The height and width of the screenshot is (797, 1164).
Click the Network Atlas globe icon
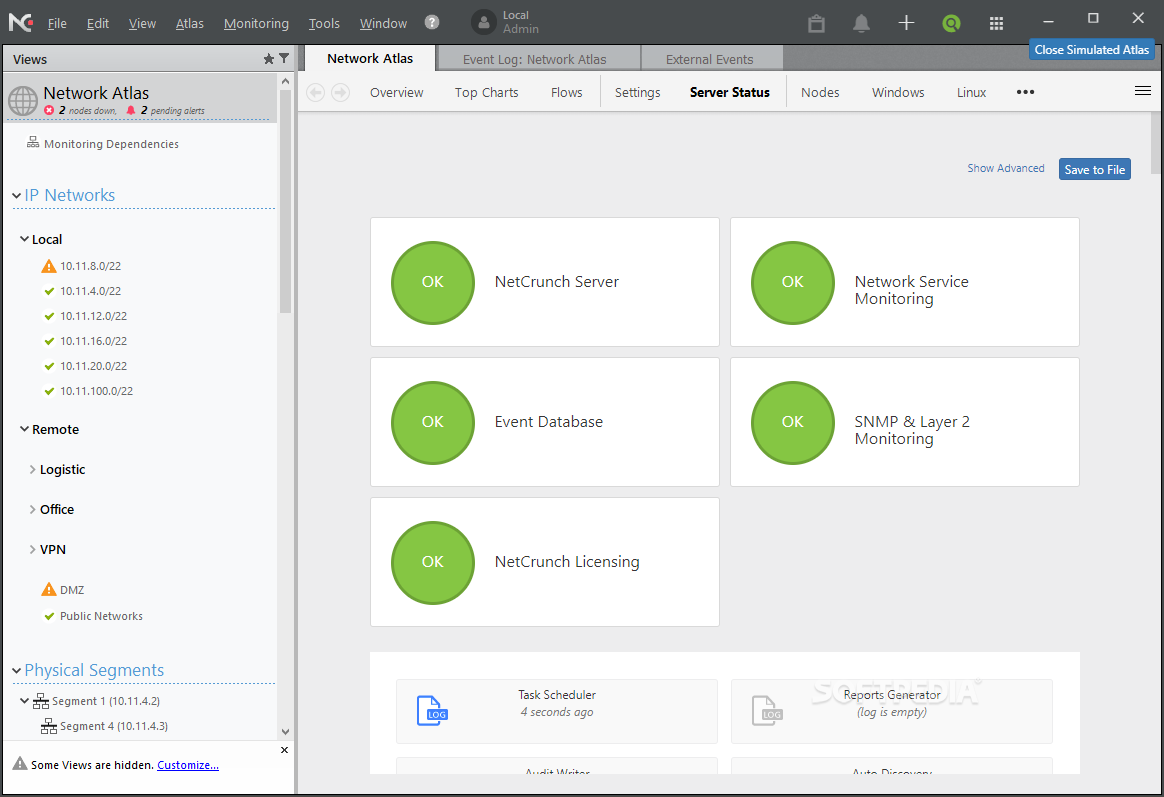coord(23,101)
